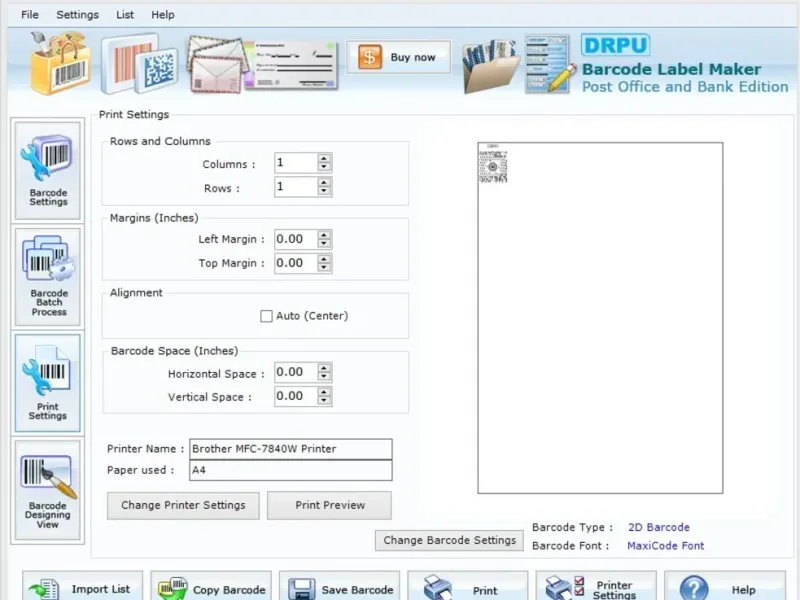800x600 pixels.
Task: Open the List menu
Action: (125, 15)
